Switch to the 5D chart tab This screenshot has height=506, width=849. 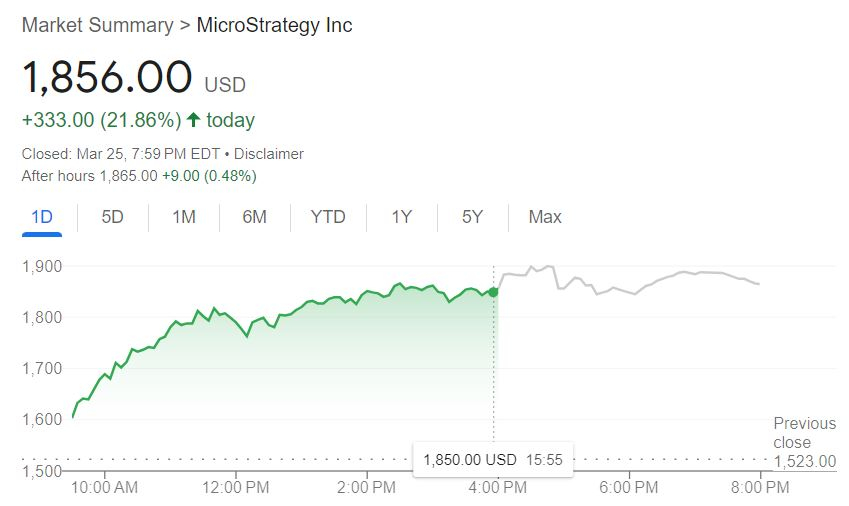click(x=112, y=217)
